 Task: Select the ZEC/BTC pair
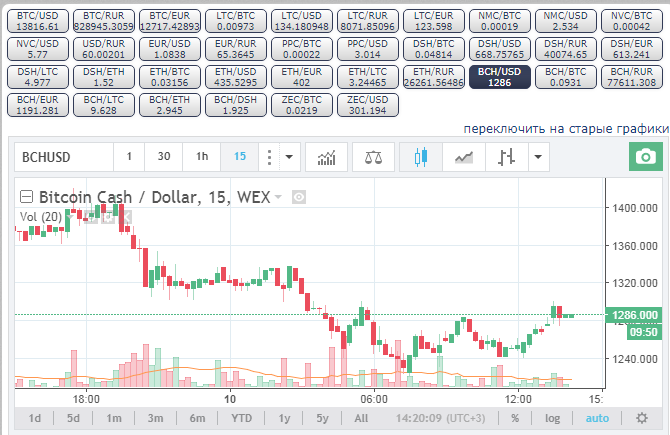[302, 105]
